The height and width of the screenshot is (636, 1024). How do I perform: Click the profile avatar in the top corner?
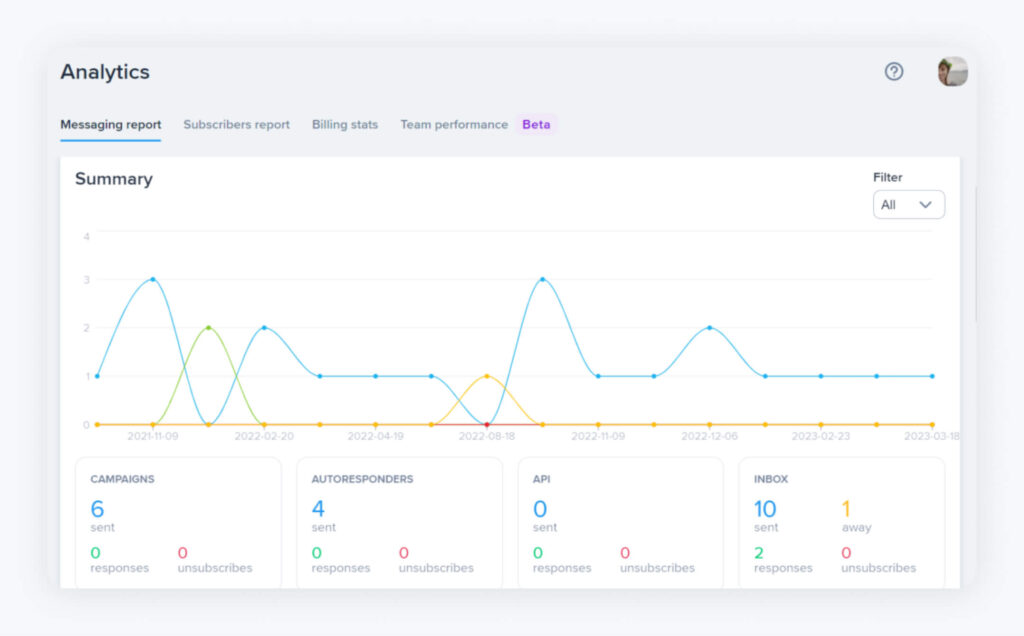[950, 72]
